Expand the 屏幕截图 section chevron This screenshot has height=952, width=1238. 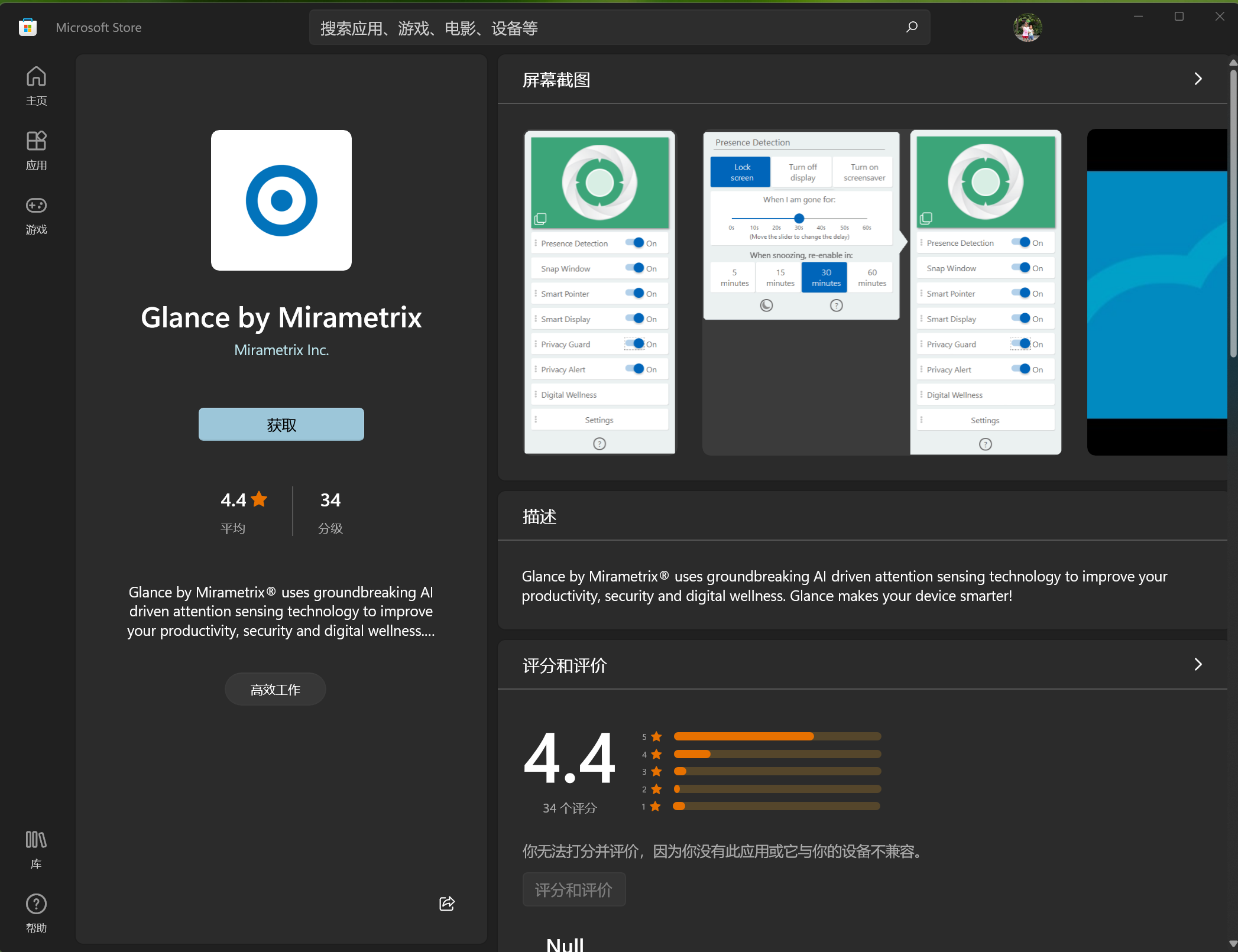1198,79
